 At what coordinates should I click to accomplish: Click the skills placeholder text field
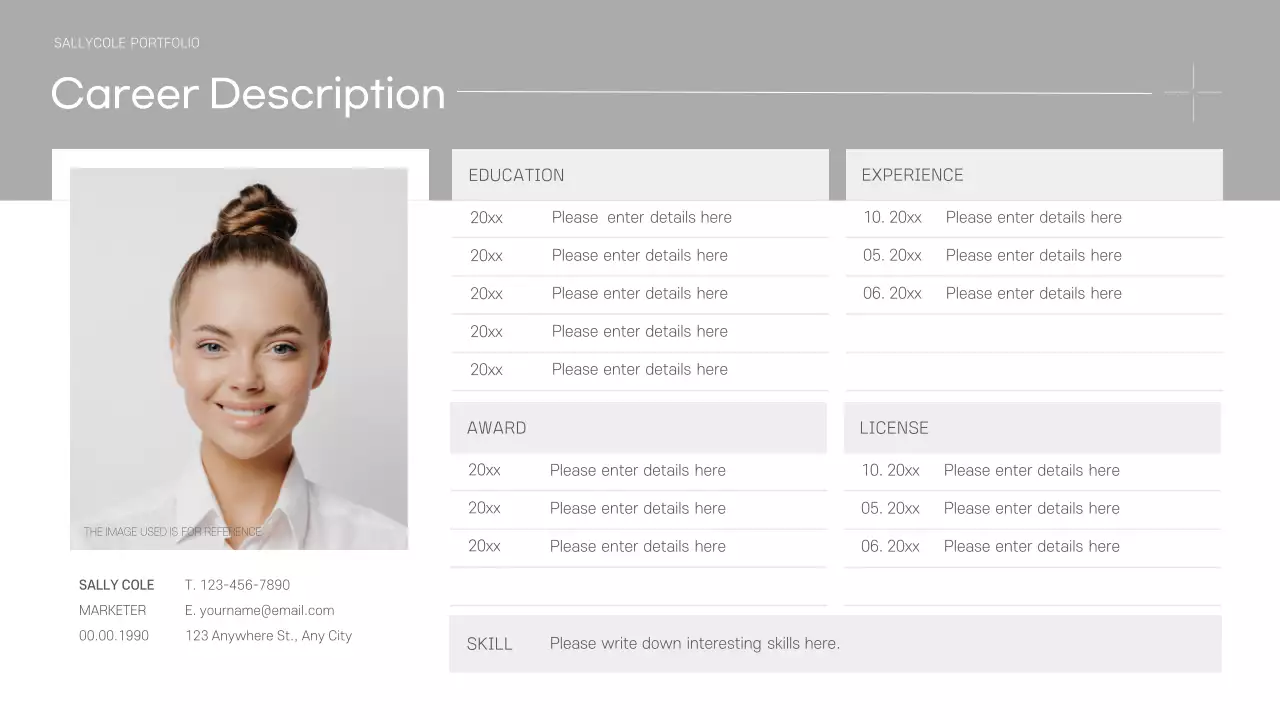tap(694, 643)
